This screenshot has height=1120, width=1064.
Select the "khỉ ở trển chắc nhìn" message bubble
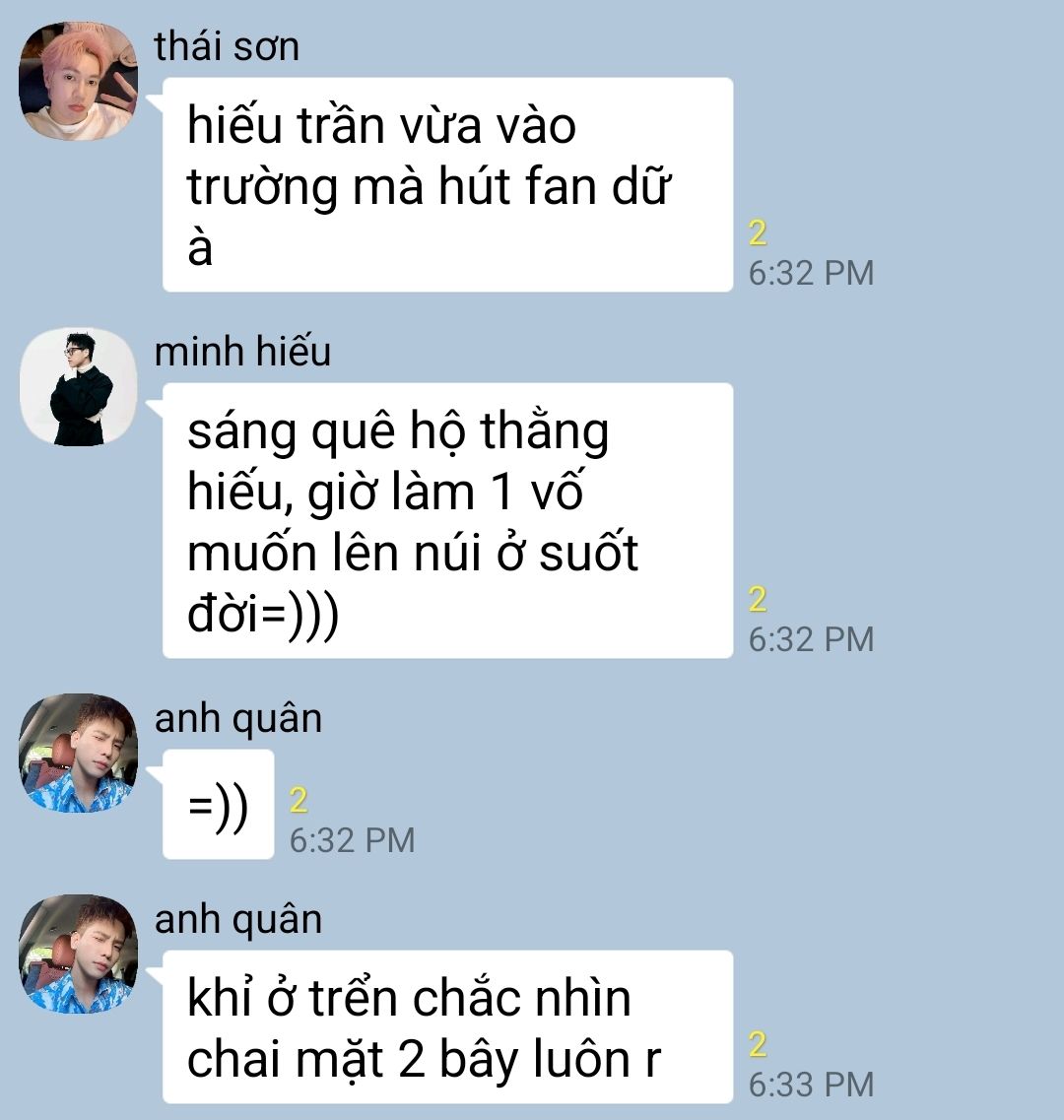pyautogui.click(x=447, y=1026)
